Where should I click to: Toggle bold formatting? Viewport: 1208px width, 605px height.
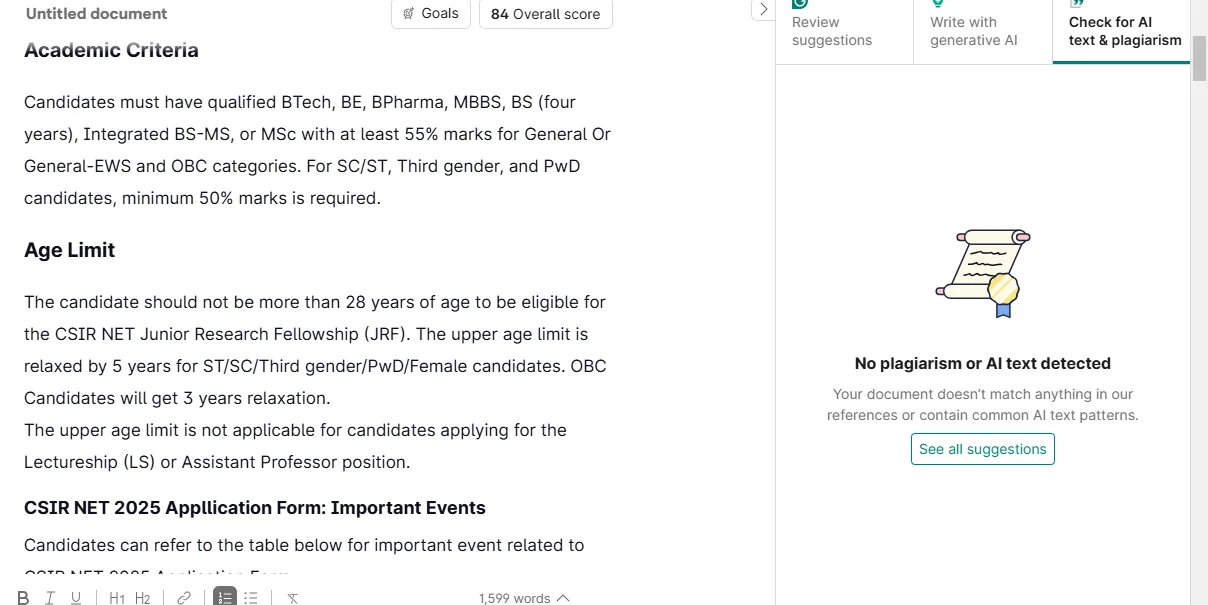point(24,598)
